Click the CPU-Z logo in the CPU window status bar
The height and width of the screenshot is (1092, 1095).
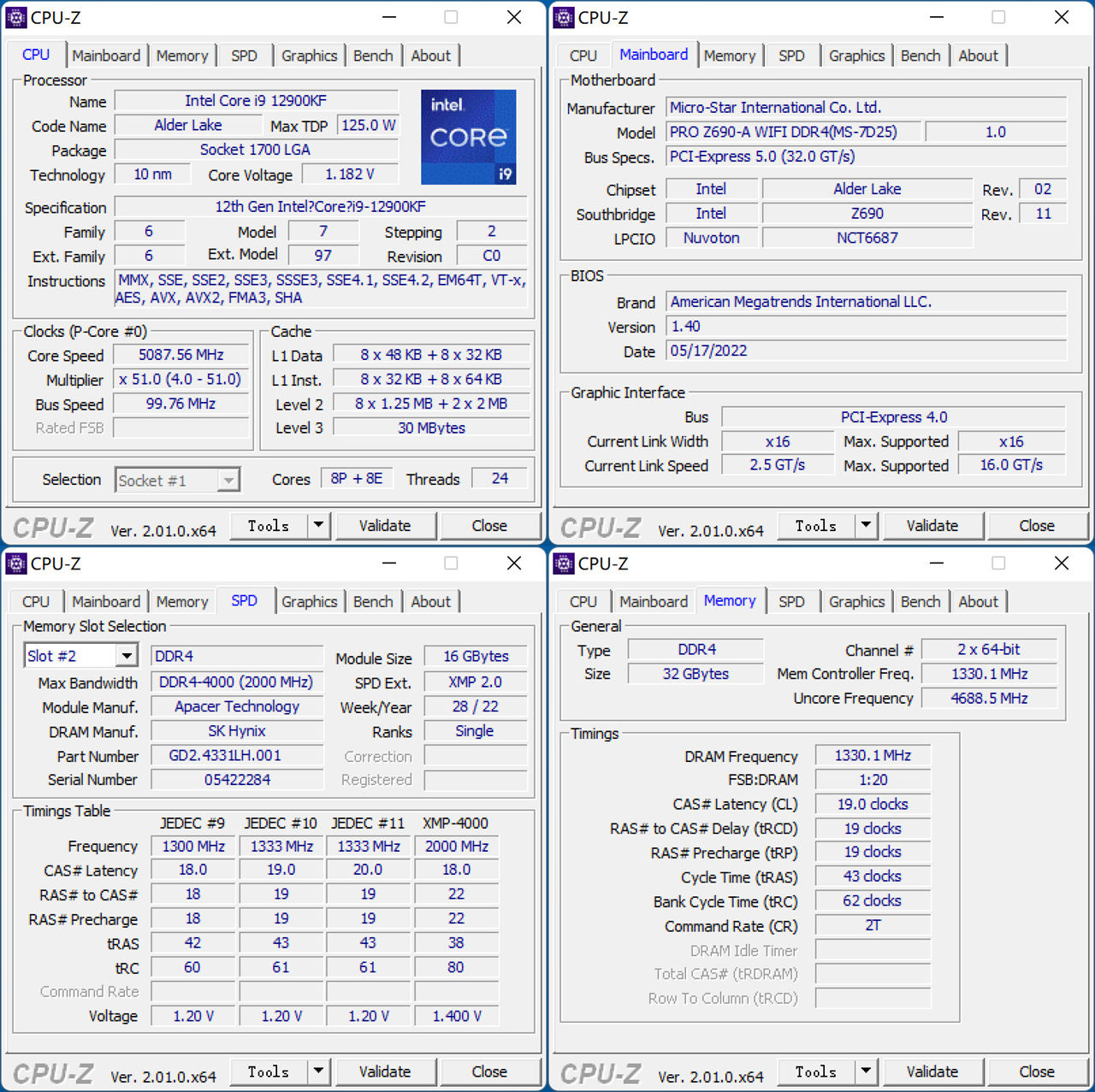click(x=51, y=527)
